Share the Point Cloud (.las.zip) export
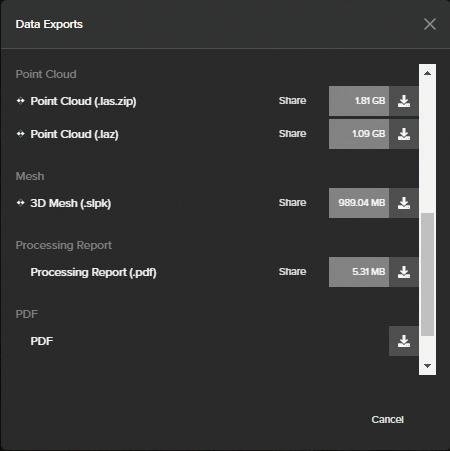The image size is (450, 451). [x=292, y=101]
